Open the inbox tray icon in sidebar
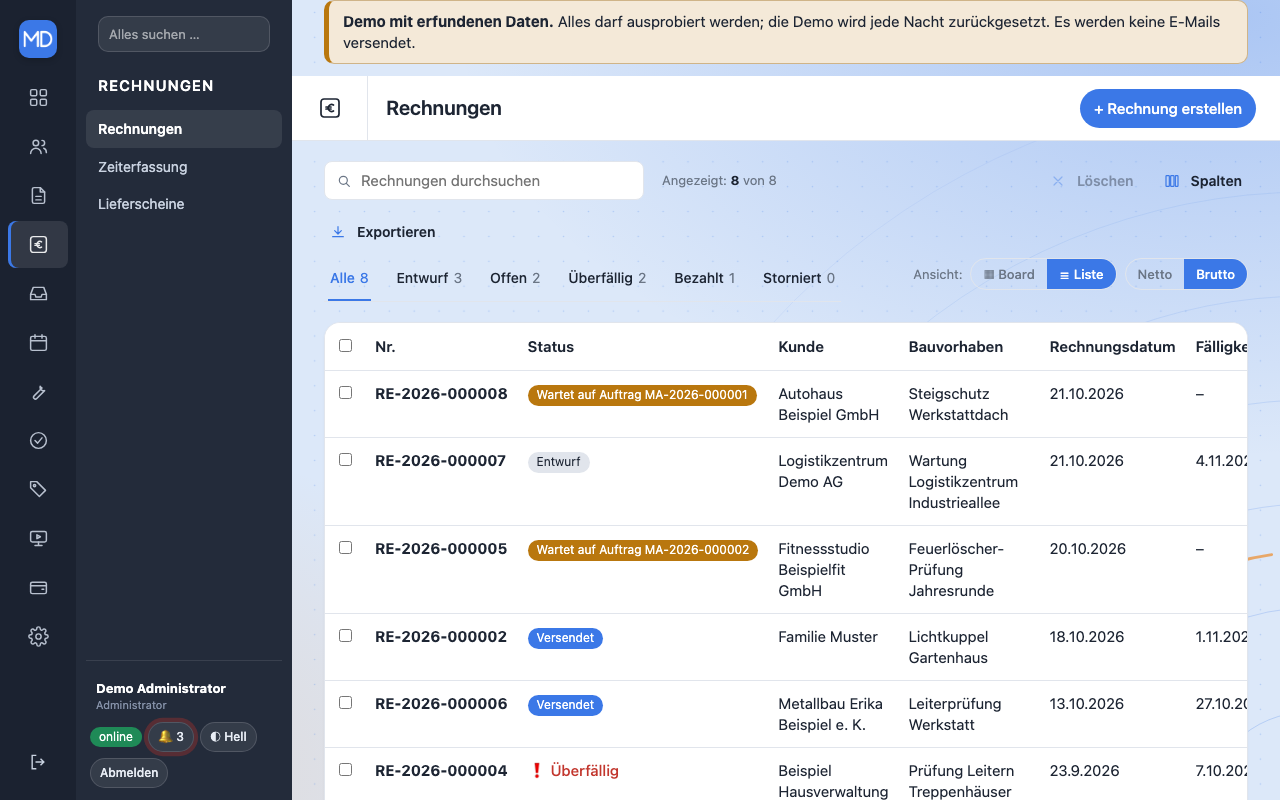The width and height of the screenshot is (1280, 800). tap(38, 293)
